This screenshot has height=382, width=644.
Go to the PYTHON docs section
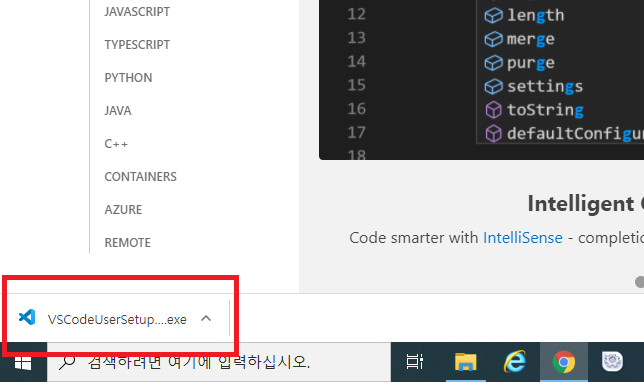[x=128, y=78]
